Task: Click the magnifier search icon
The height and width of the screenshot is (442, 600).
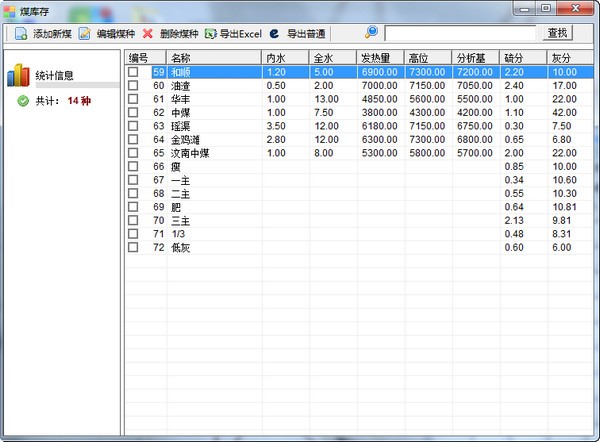Action: pyautogui.click(x=372, y=33)
